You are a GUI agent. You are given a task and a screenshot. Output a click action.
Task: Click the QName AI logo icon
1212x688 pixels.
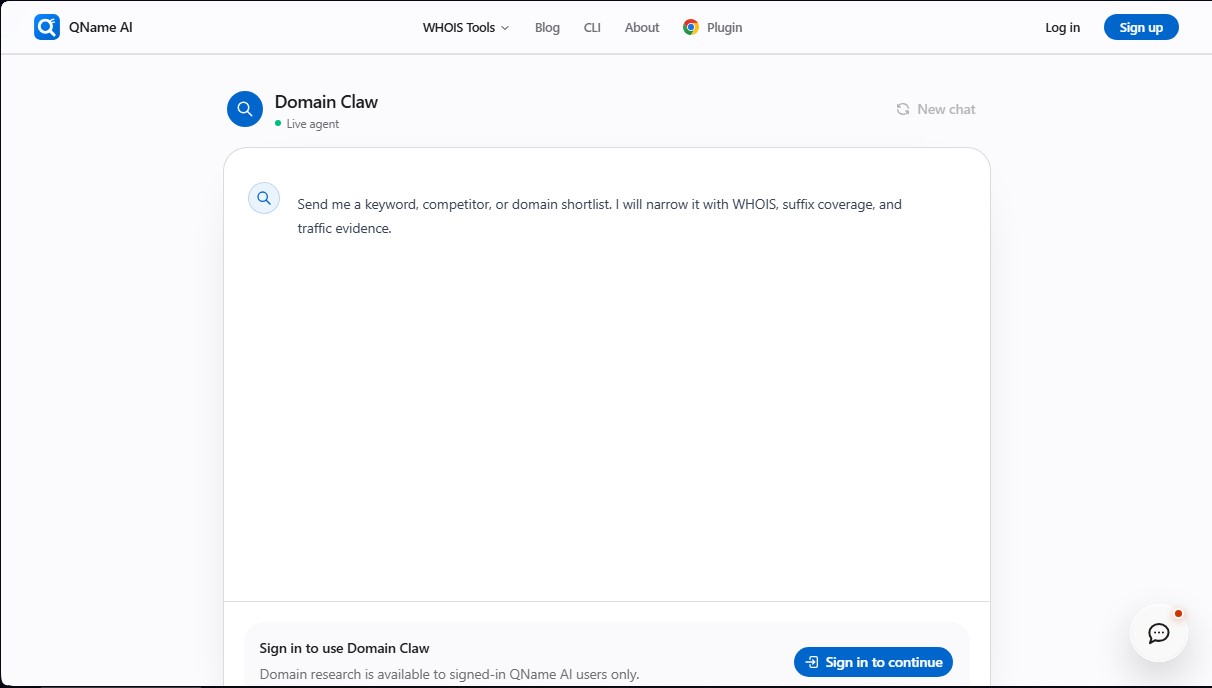point(47,27)
